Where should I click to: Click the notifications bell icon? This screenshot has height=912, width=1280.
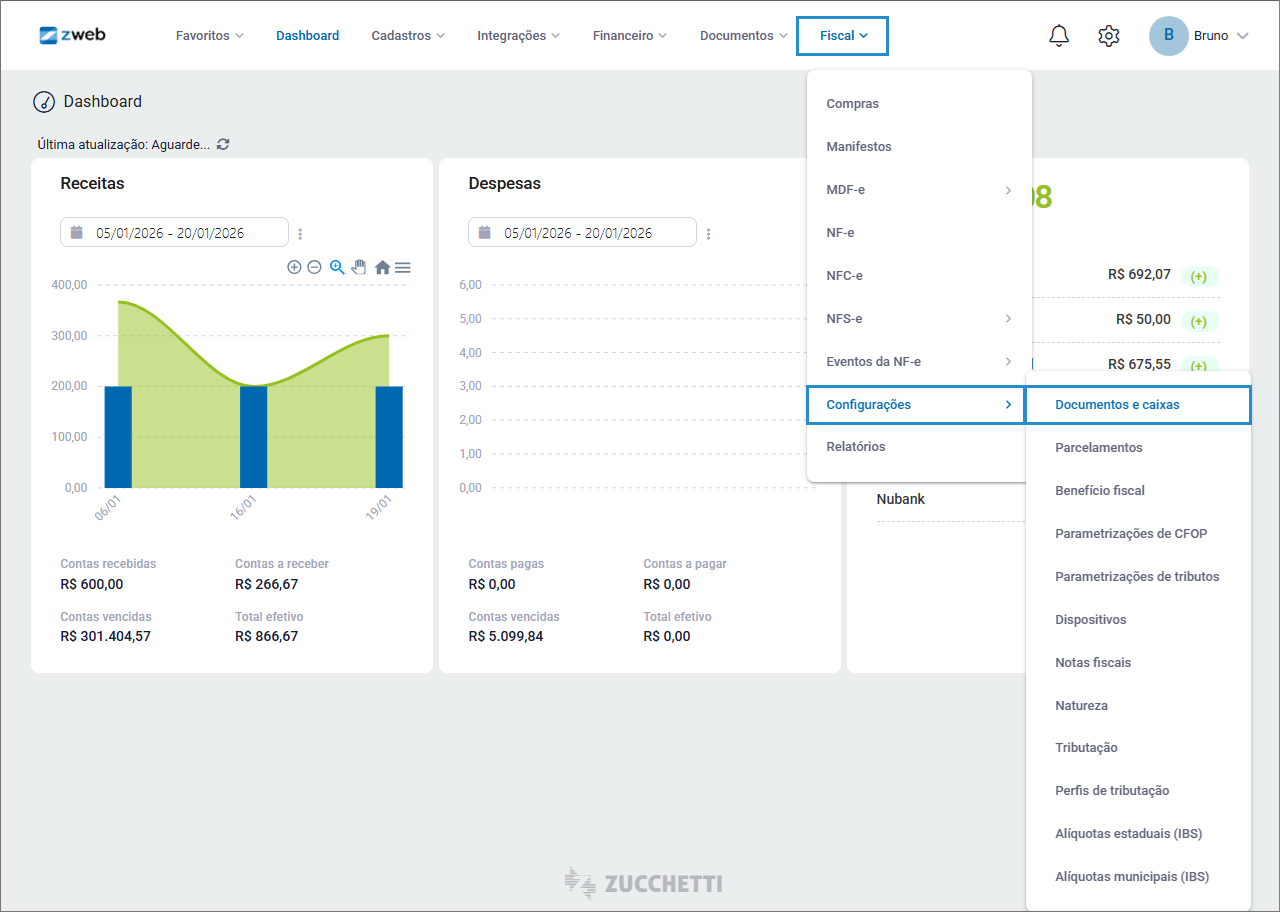click(1059, 36)
